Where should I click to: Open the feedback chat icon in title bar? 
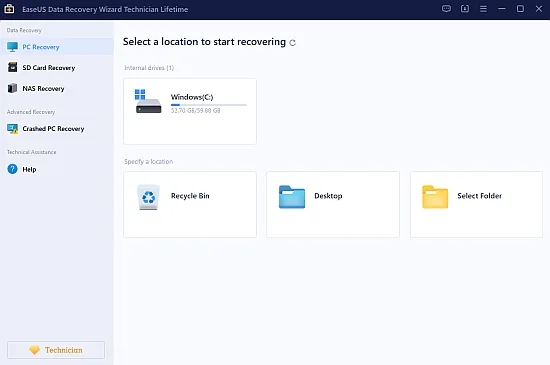point(446,9)
